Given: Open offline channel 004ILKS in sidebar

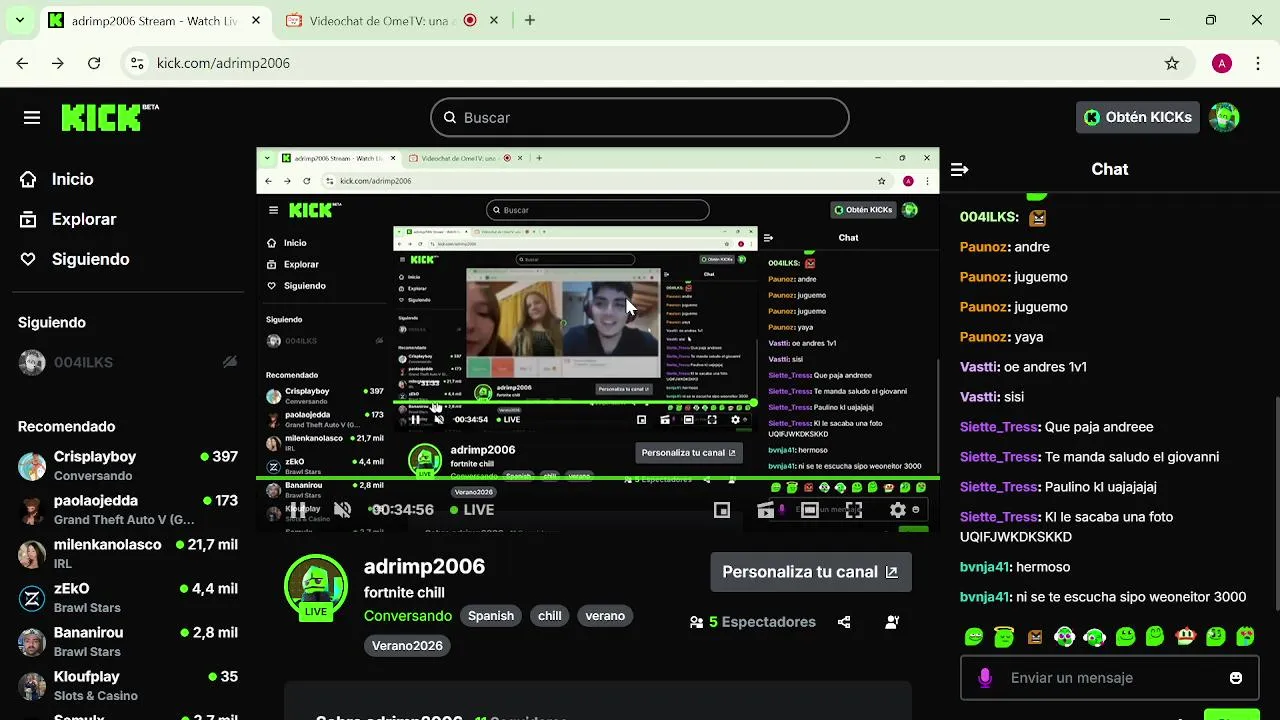Looking at the screenshot, I should point(128,362).
